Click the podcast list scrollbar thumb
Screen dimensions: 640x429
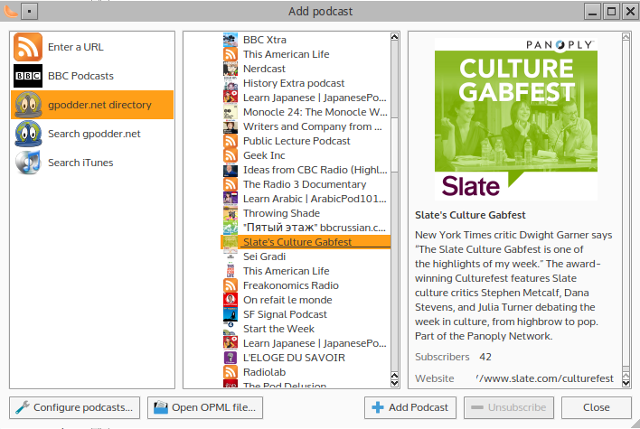394,144
